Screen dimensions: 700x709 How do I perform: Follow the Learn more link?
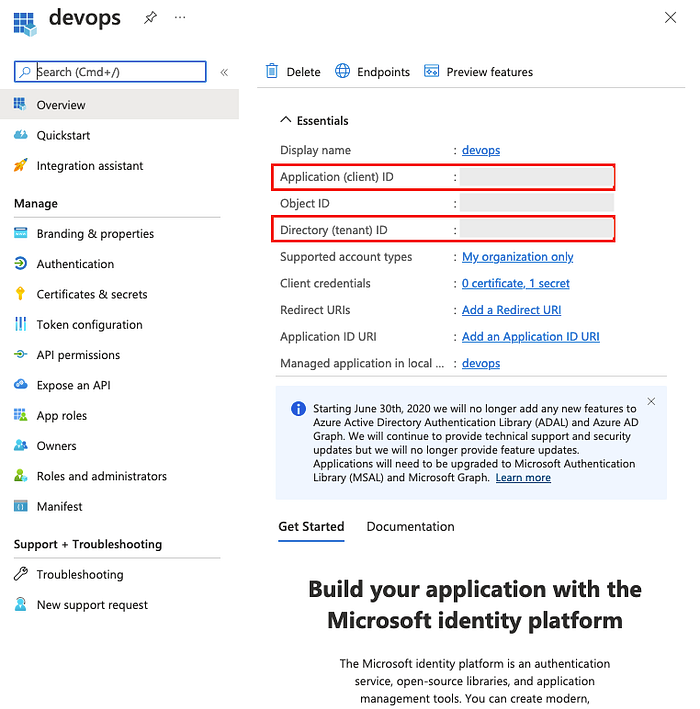[523, 478]
